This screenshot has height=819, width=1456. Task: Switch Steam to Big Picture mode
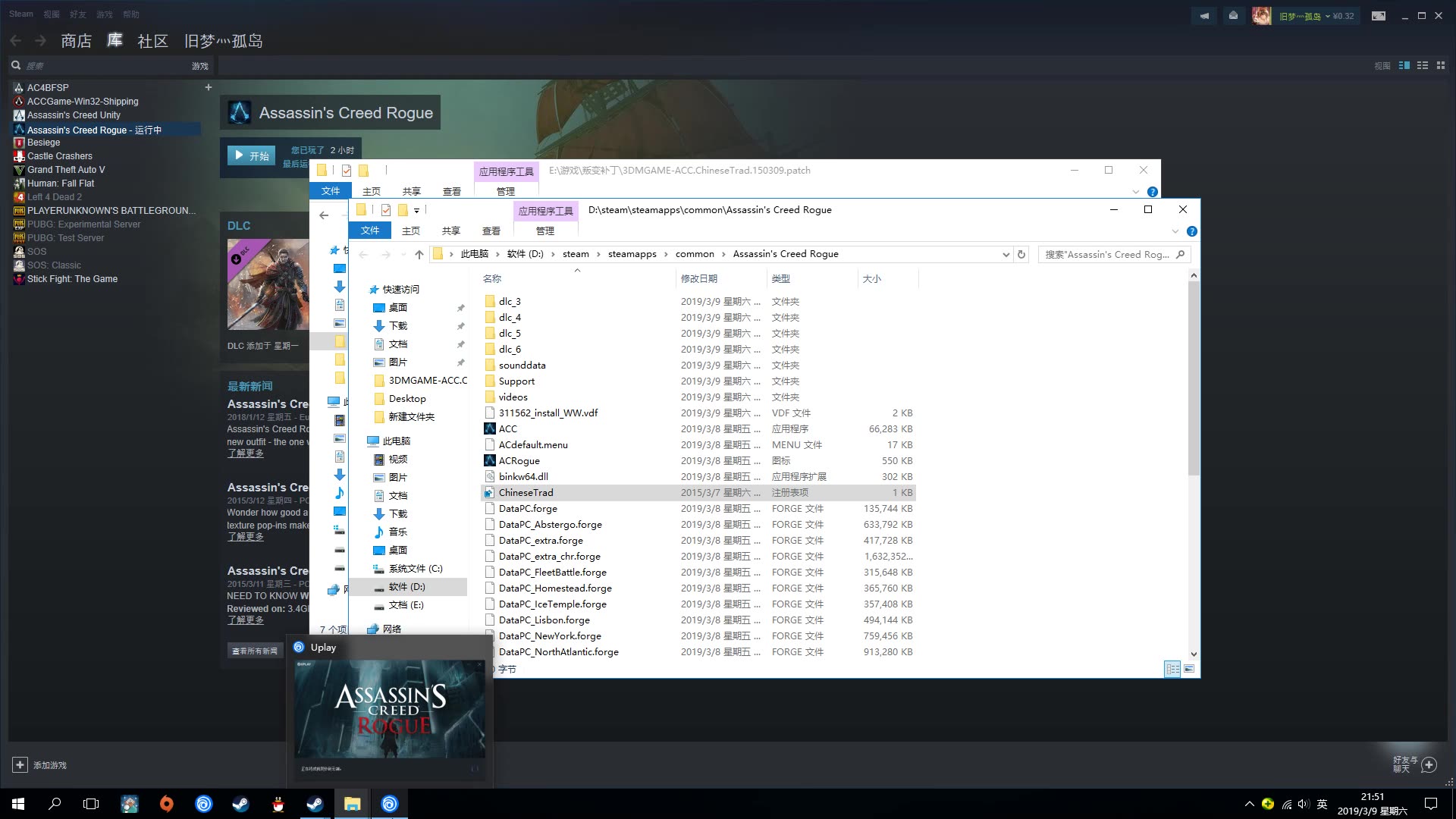[1379, 16]
